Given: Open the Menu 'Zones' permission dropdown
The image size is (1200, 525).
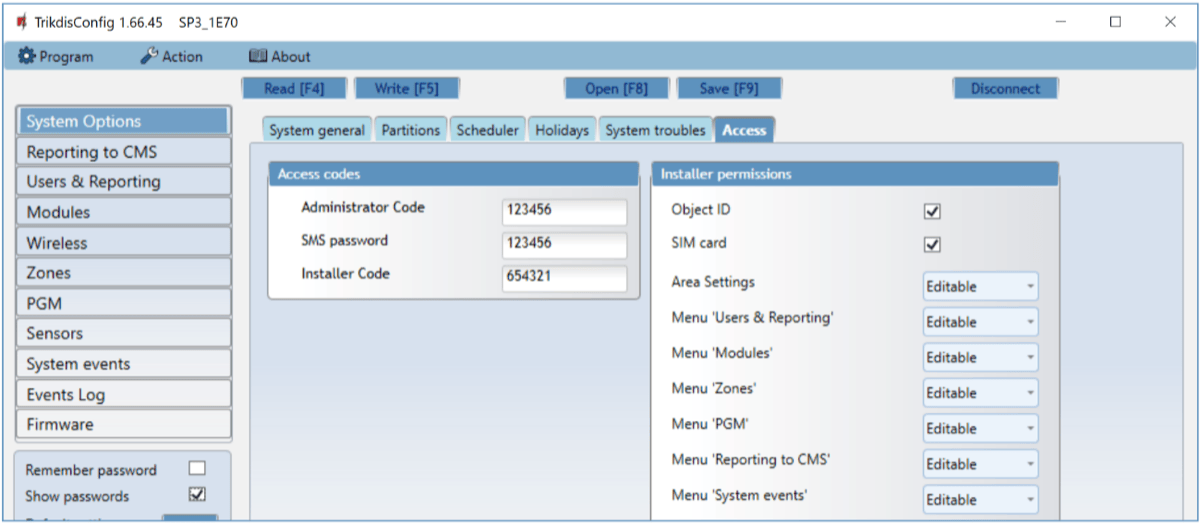Looking at the screenshot, I should 979,393.
